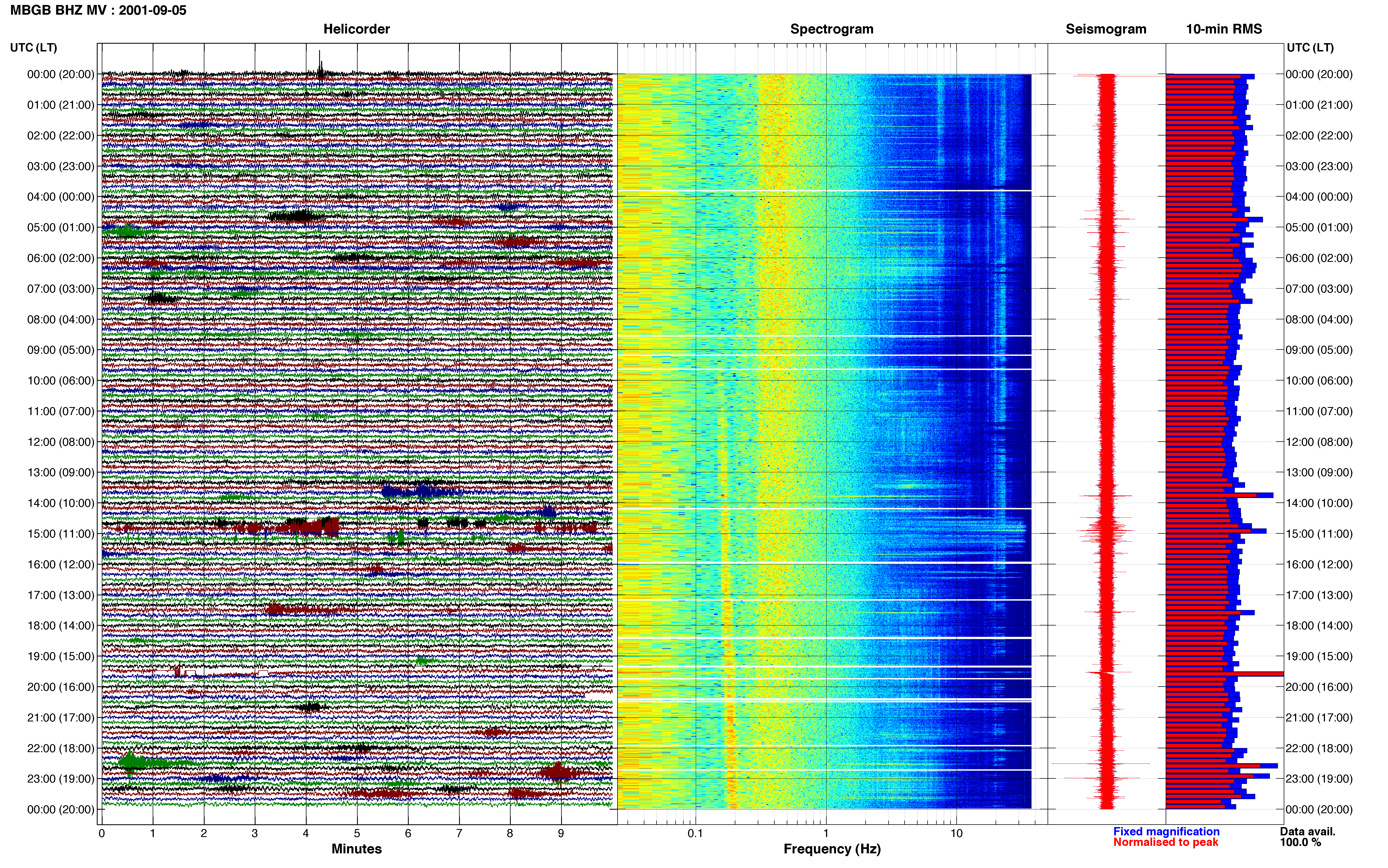The image size is (1388, 868).
Task: Click left time label 17:00 (13:00)
Action: [x=61, y=595]
